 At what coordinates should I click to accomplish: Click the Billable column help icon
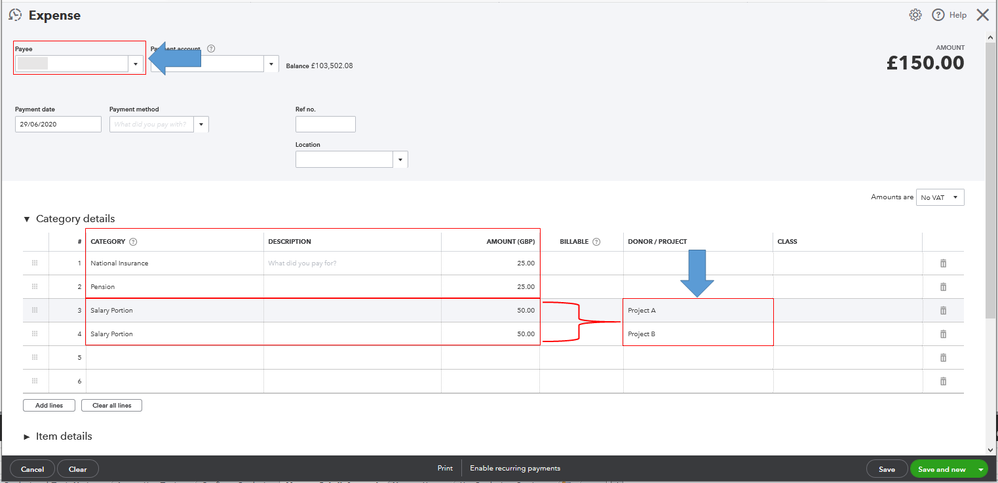596,242
